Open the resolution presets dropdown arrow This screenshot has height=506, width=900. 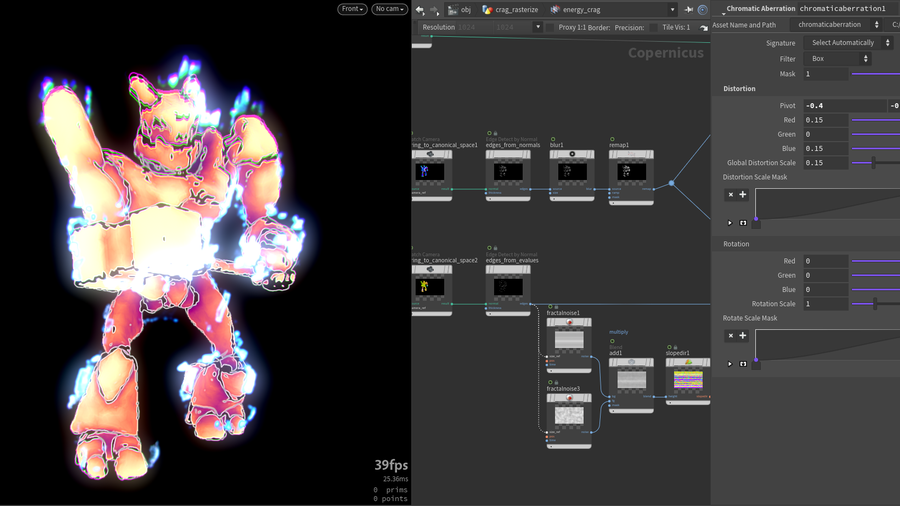tap(538, 27)
